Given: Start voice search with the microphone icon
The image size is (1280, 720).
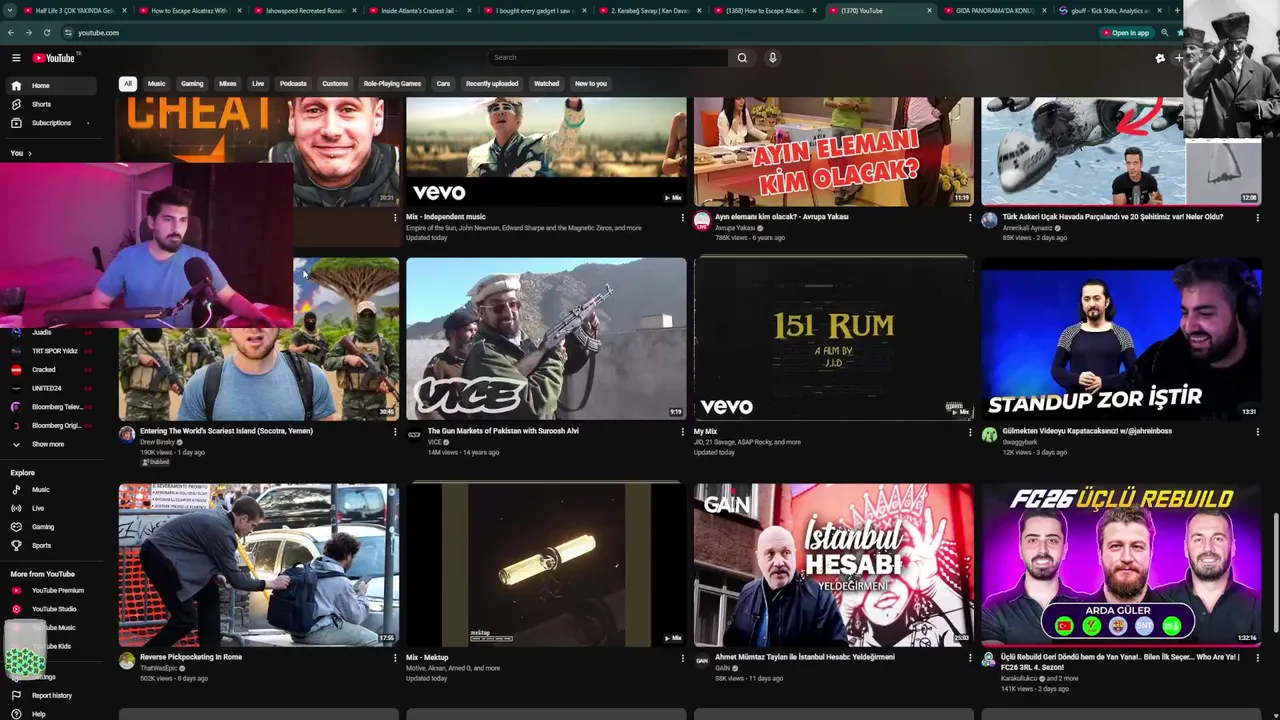Looking at the screenshot, I should (x=772, y=58).
